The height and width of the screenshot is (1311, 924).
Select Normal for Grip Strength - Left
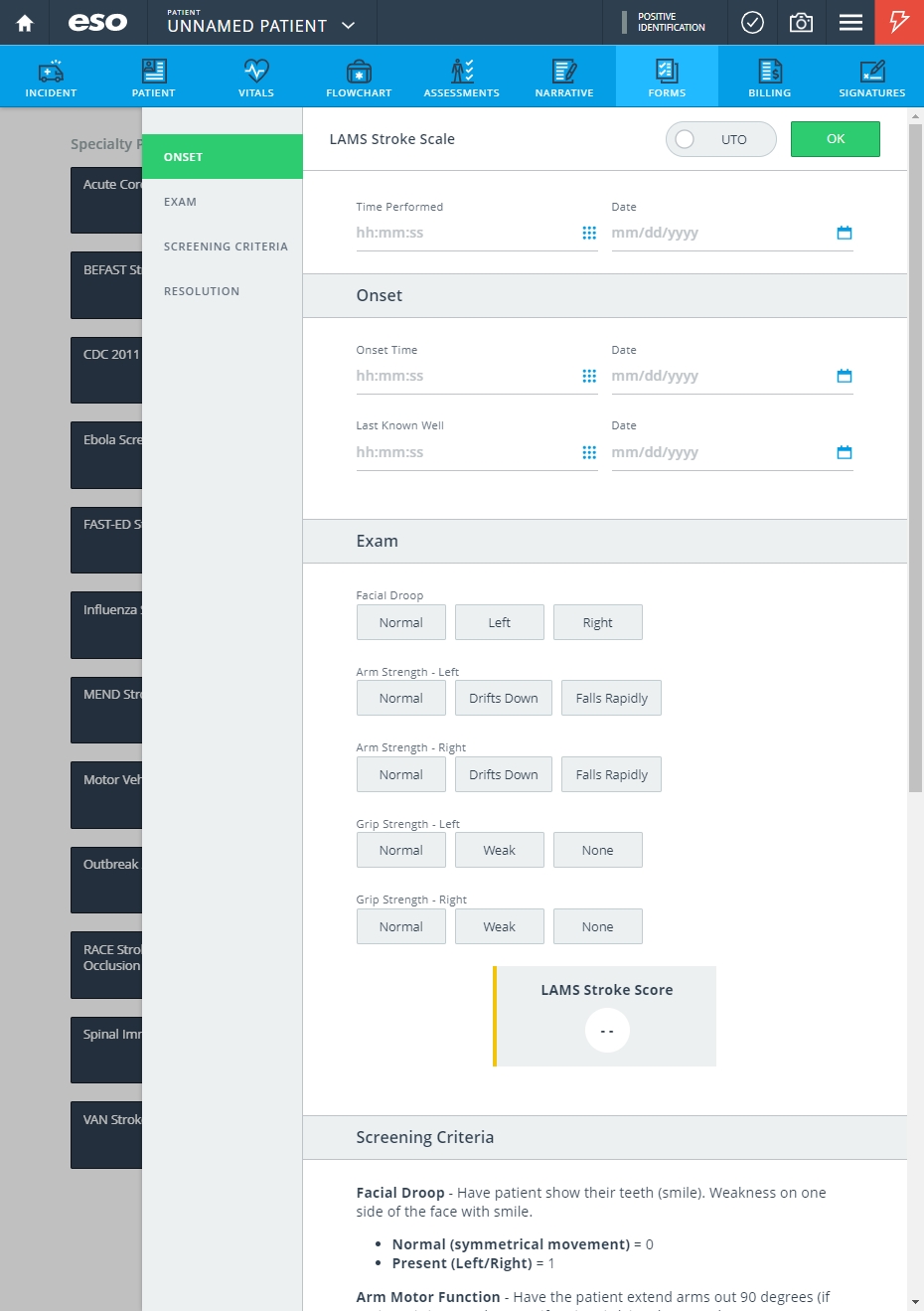coord(401,850)
